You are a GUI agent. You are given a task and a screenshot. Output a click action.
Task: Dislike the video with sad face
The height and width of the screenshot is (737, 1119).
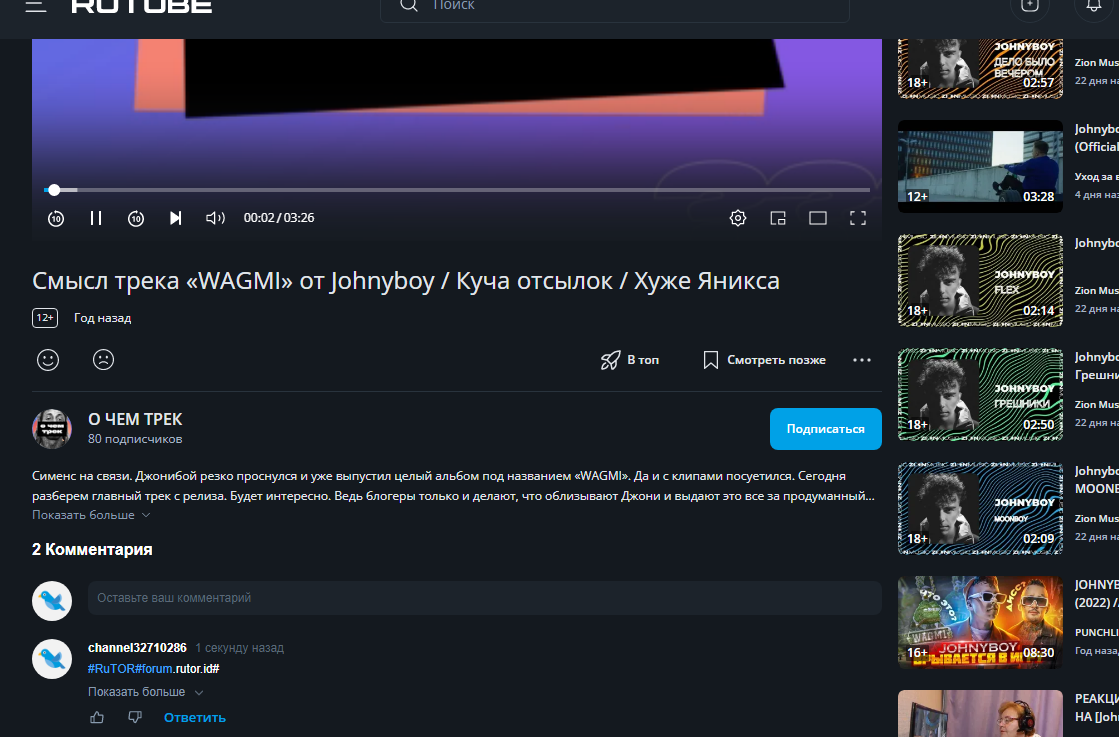pos(103,360)
